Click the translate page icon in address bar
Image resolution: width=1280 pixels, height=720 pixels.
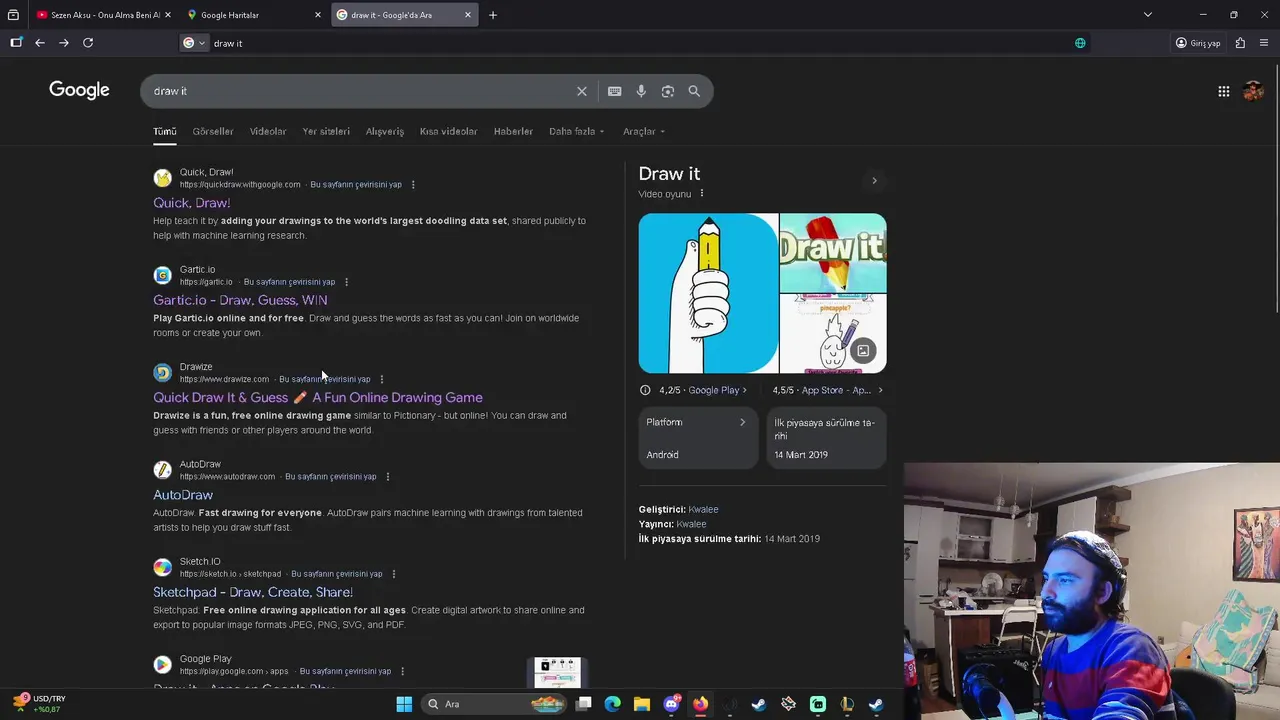[1080, 43]
